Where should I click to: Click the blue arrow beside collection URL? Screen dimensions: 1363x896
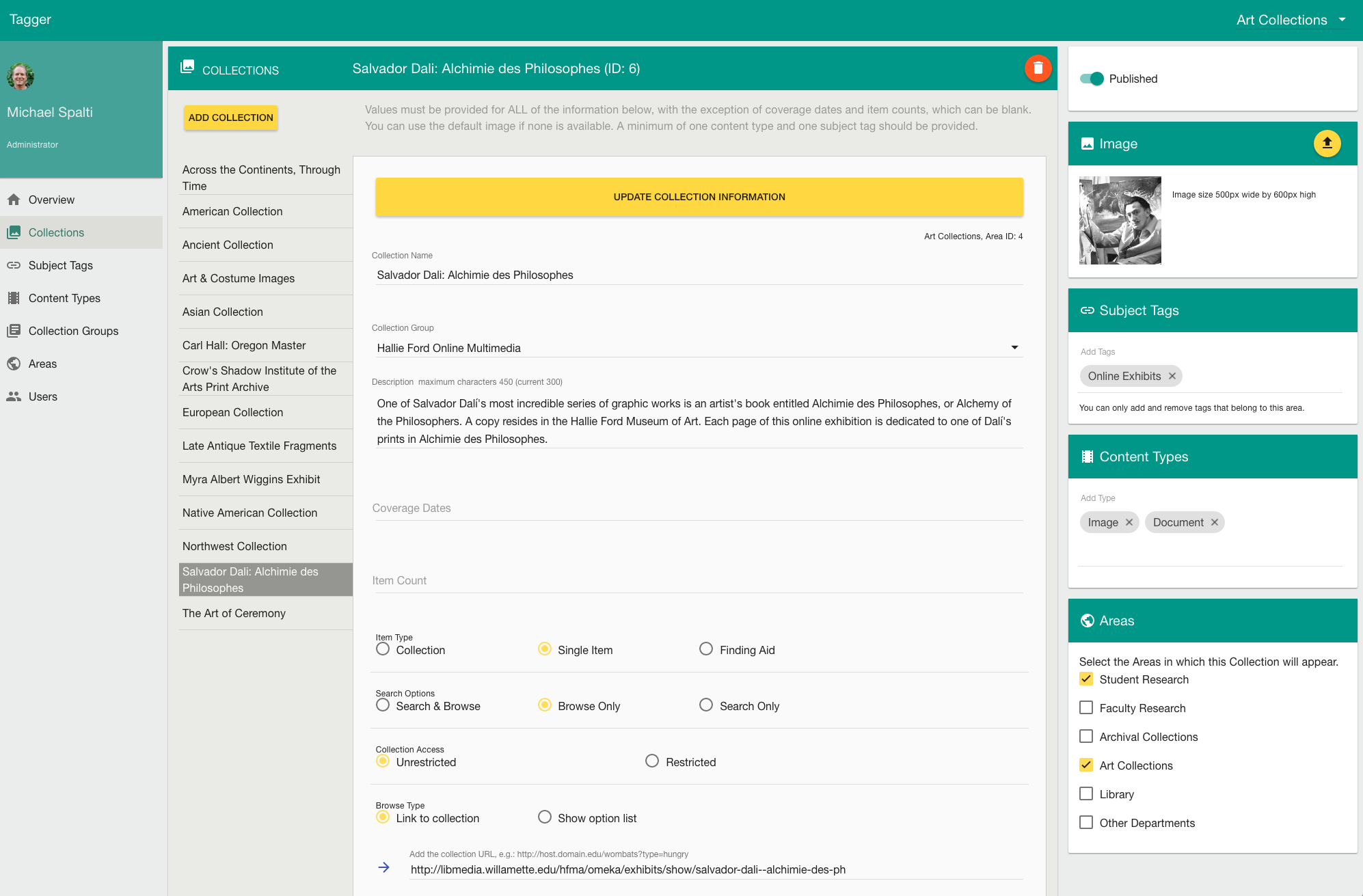[x=384, y=867]
